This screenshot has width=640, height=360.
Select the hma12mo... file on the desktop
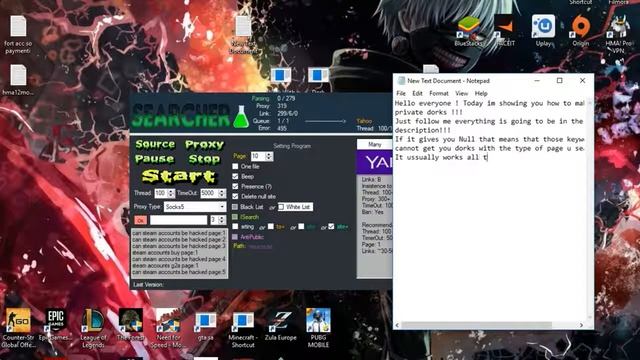18,80
